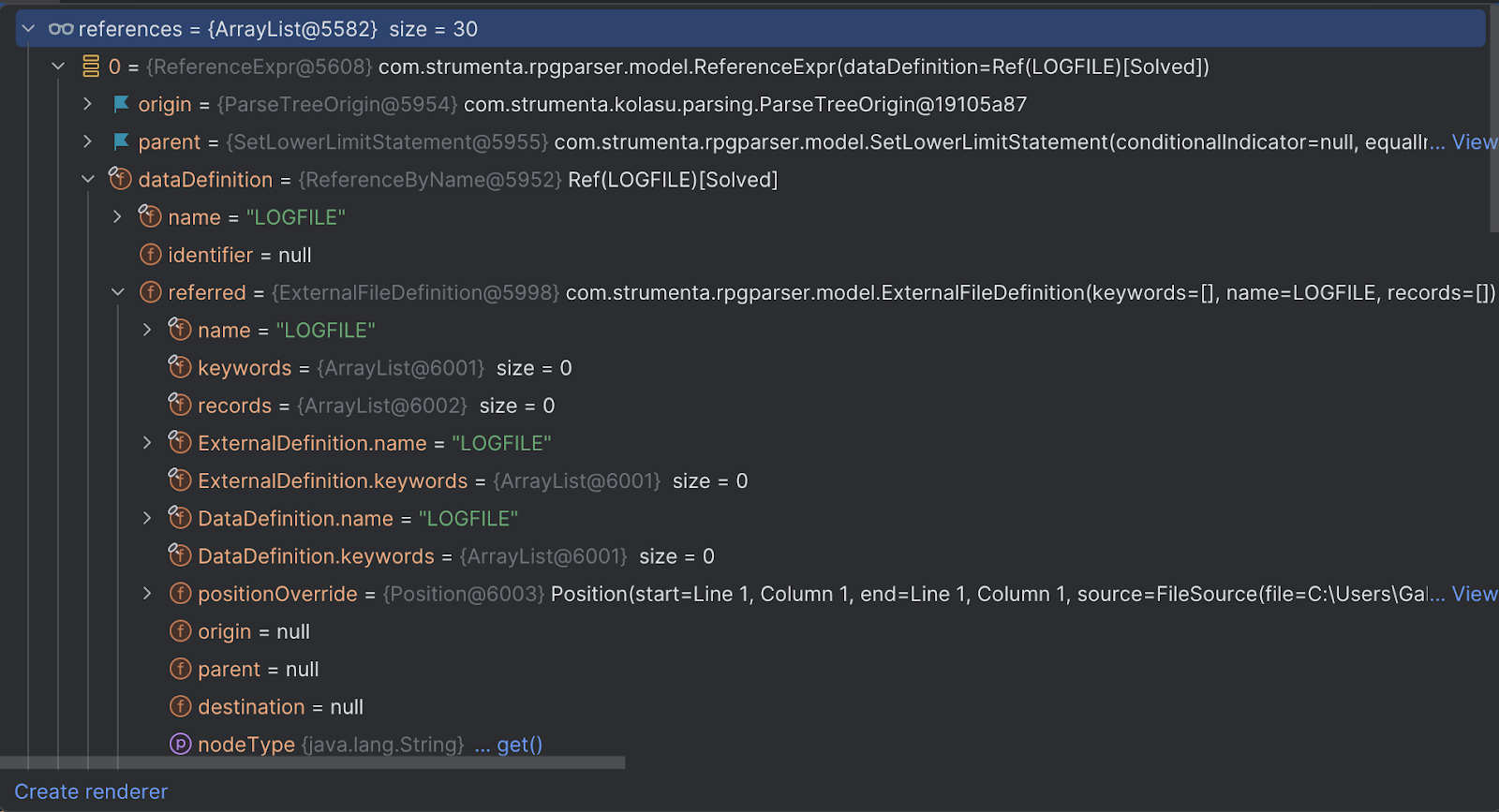Click the field icon beside name under dataDefinition
The image size is (1499, 812).
pyautogui.click(x=150, y=215)
